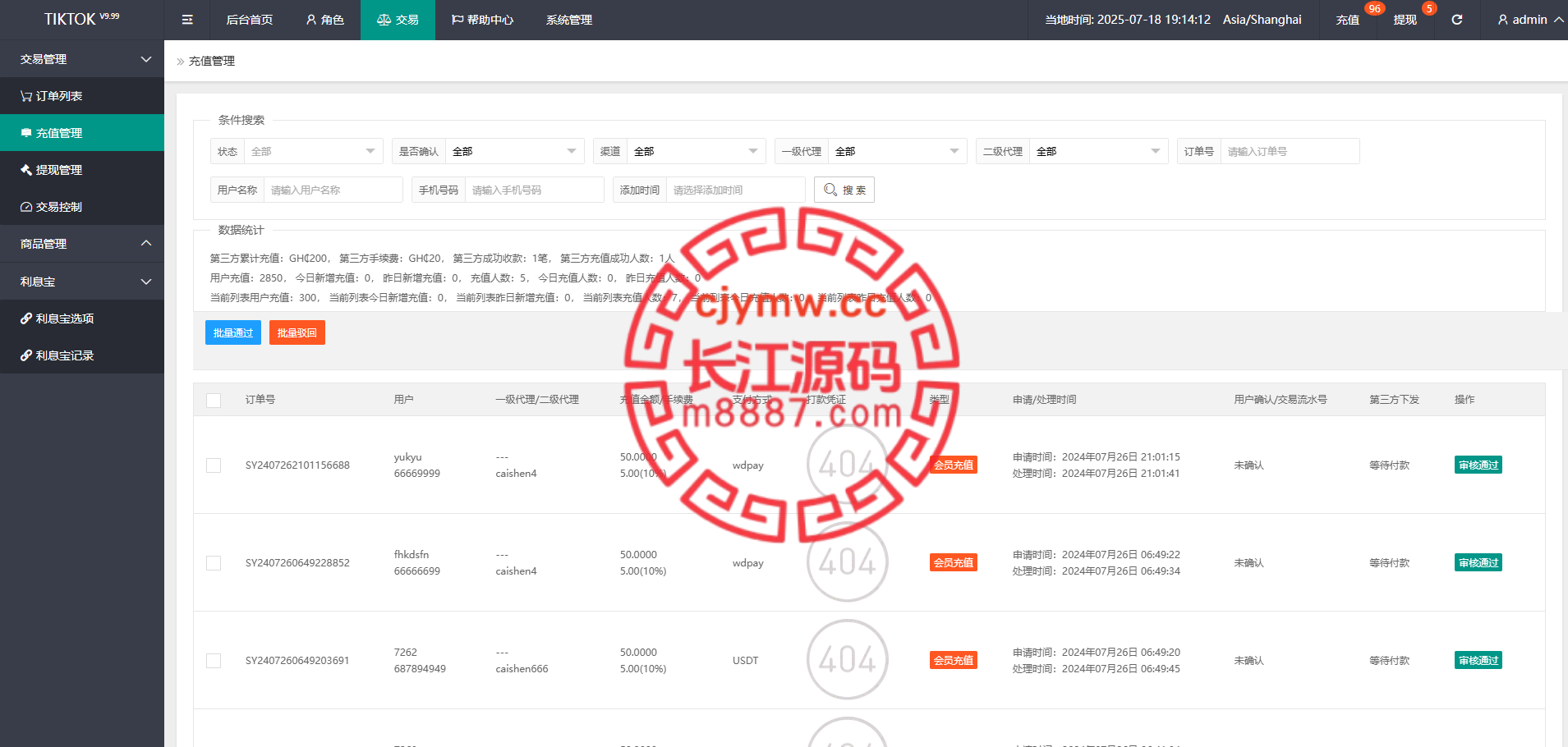Viewport: 1568px width, 747px height.
Task: Check the row for order SY2407262101156688
Action: click(214, 465)
